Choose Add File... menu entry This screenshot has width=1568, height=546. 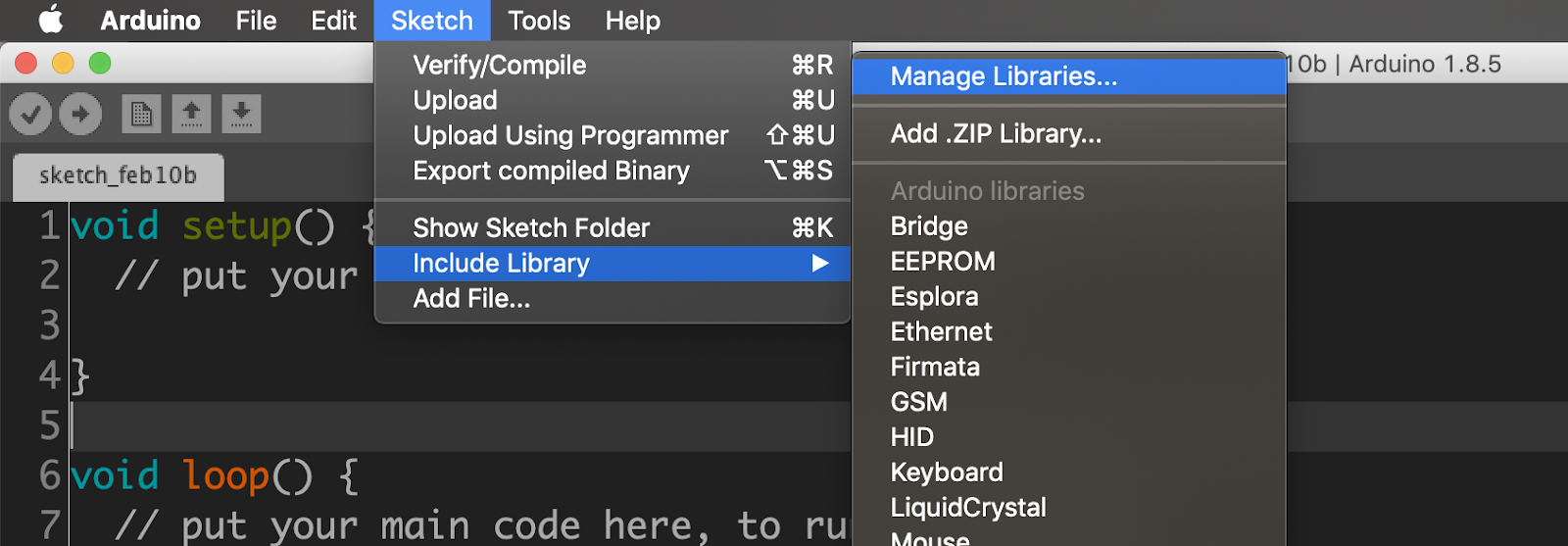click(612, 298)
